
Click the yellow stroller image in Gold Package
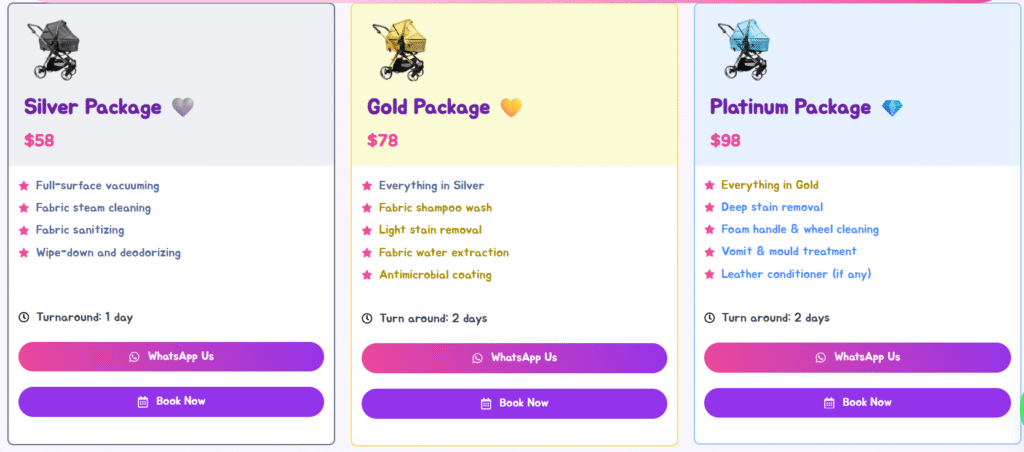(x=401, y=48)
